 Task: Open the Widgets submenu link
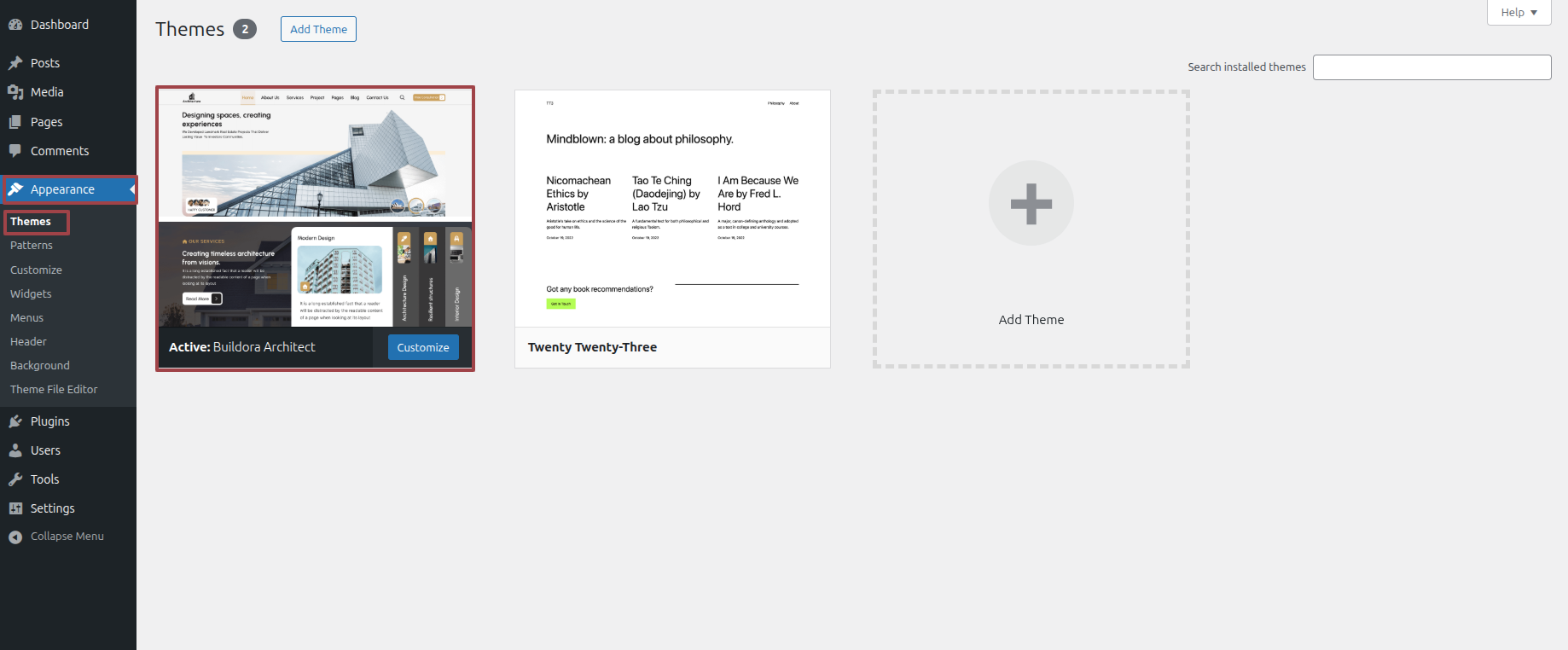[x=31, y=294]
